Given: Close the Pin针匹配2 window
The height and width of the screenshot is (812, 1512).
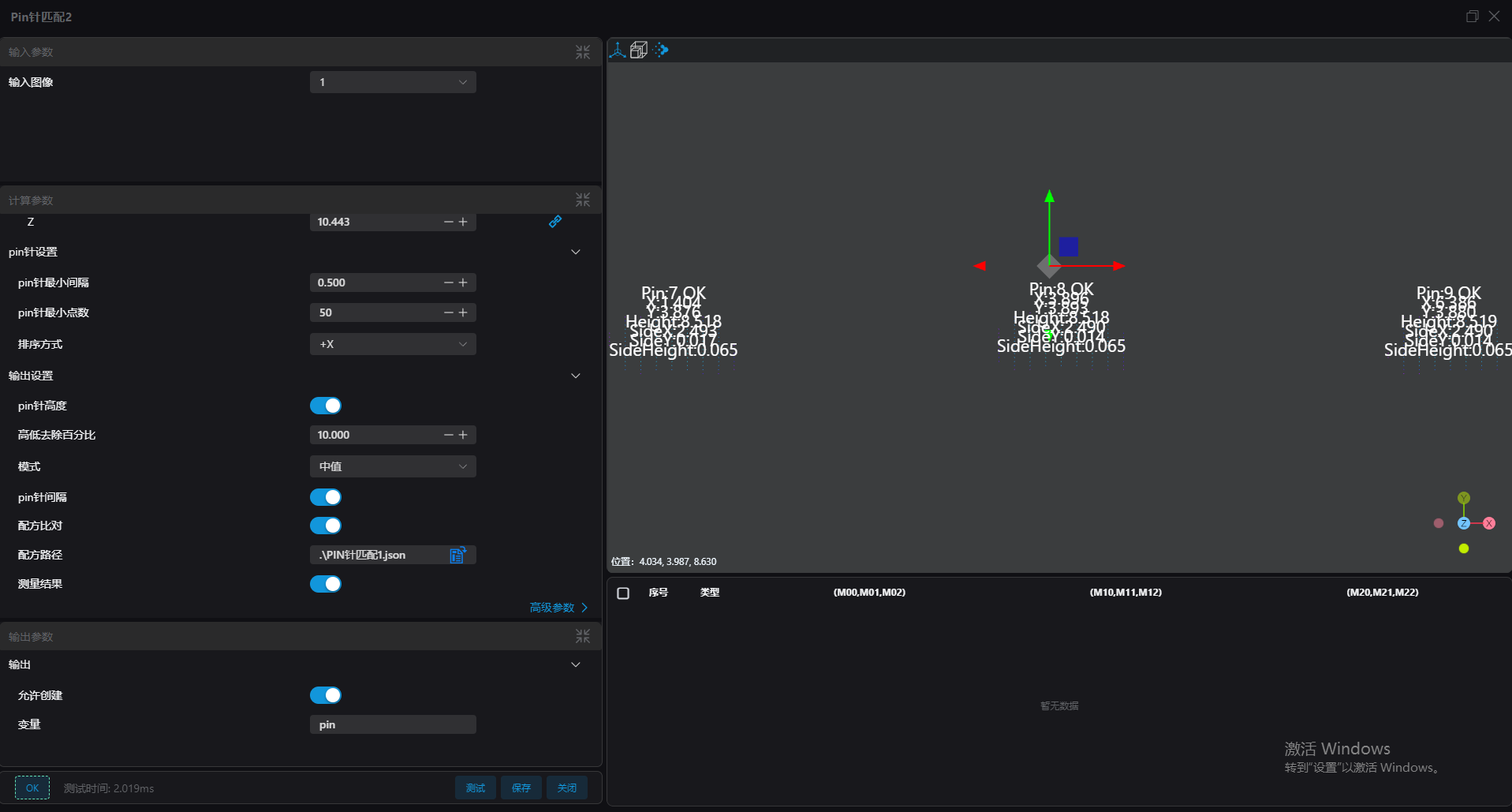Looking at the screenshot, I should pos(1494,17).
